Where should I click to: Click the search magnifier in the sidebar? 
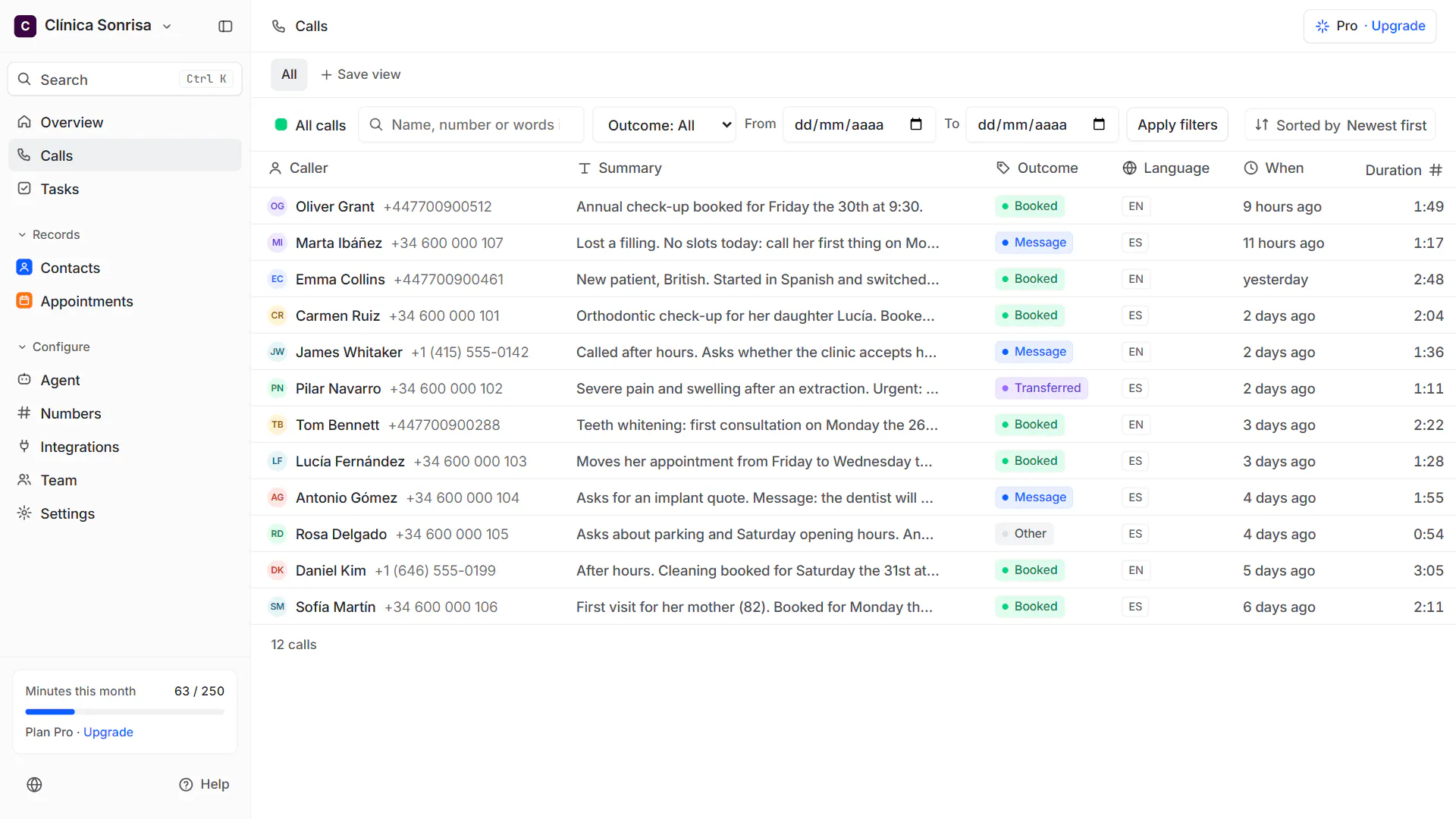(24, 79)
